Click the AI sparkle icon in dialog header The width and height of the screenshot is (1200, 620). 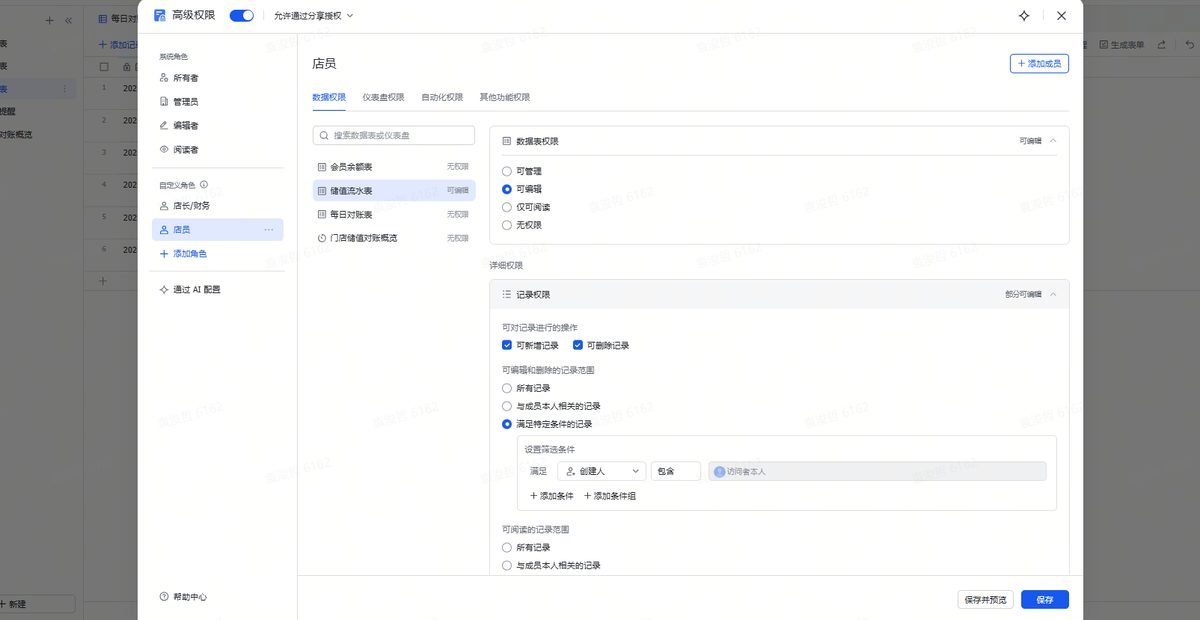(x=1024, y=16)
